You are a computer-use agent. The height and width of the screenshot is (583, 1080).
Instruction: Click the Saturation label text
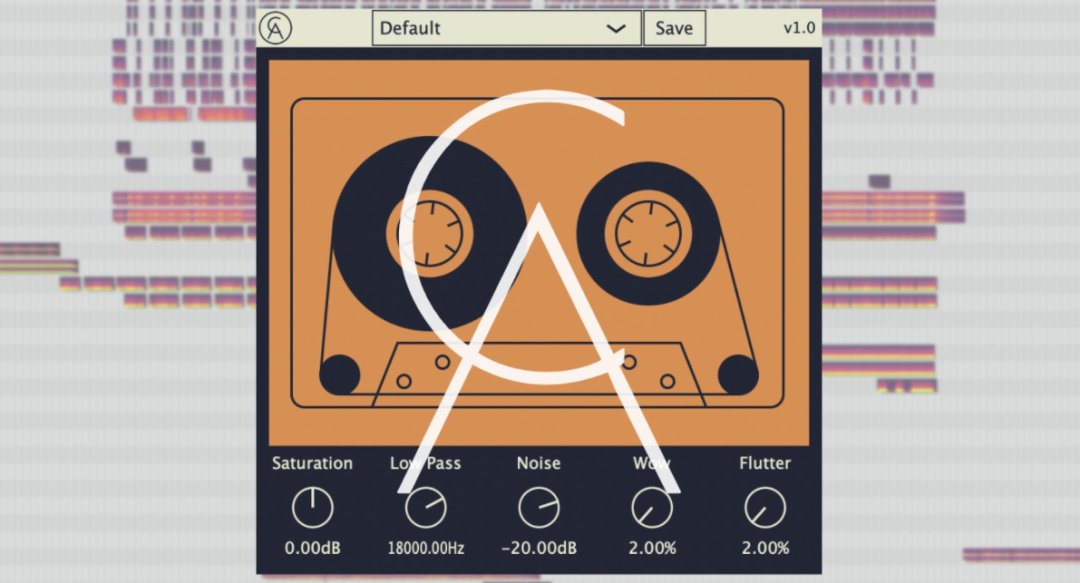click(x=312, y=463)
